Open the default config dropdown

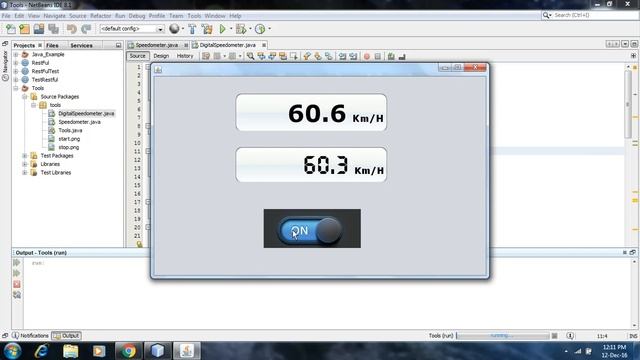pyautogui.click(x=131, y=29)
